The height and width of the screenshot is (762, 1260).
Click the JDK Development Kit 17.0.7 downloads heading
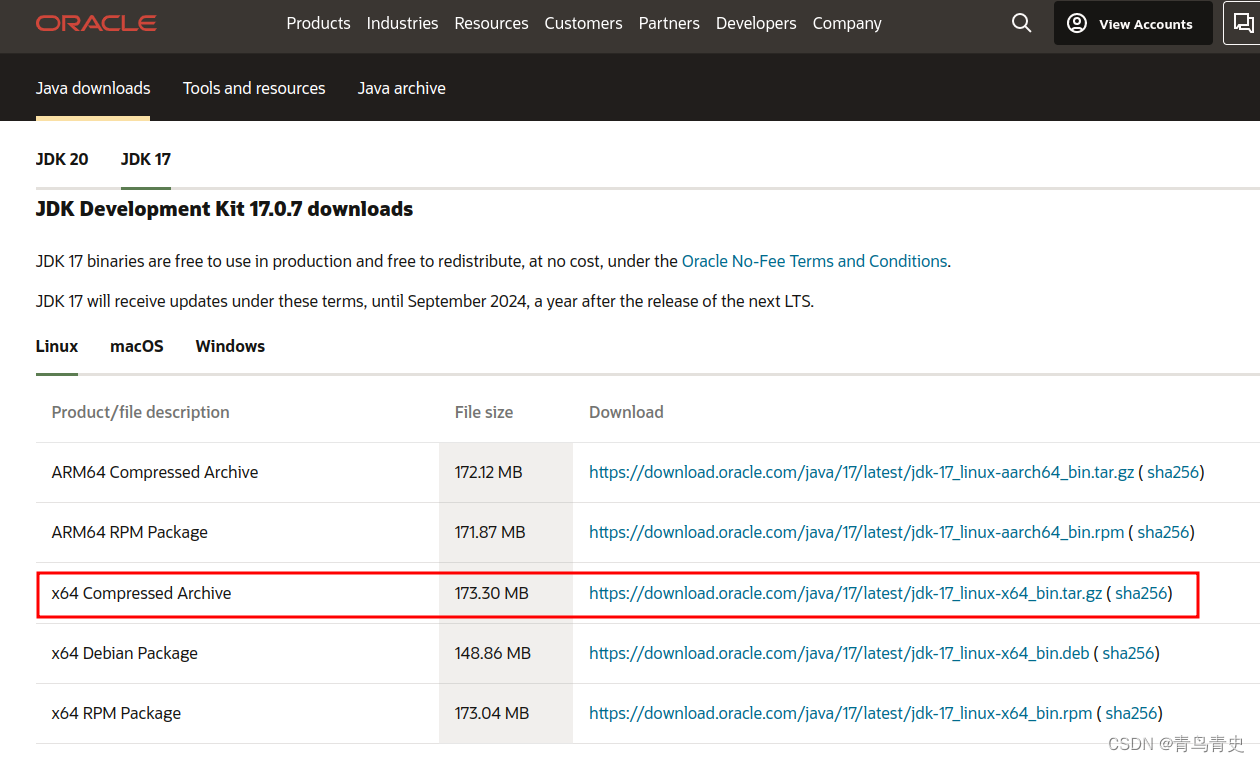[225, 209]
